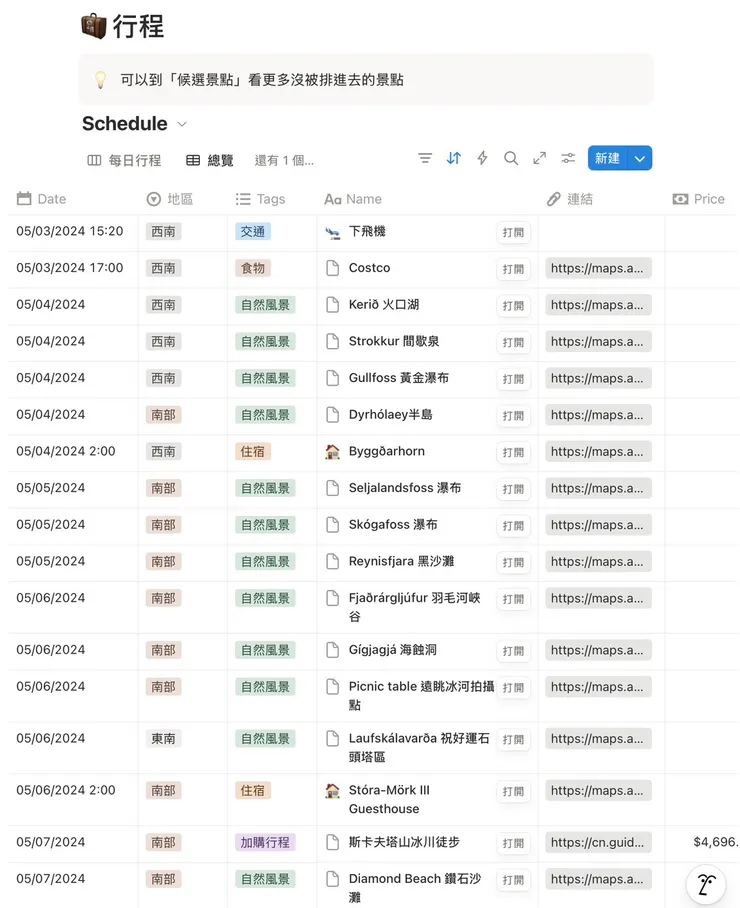The image size is (740, 908).
Task: Open the view settings sliders icon
Action: tap(568, 158)
